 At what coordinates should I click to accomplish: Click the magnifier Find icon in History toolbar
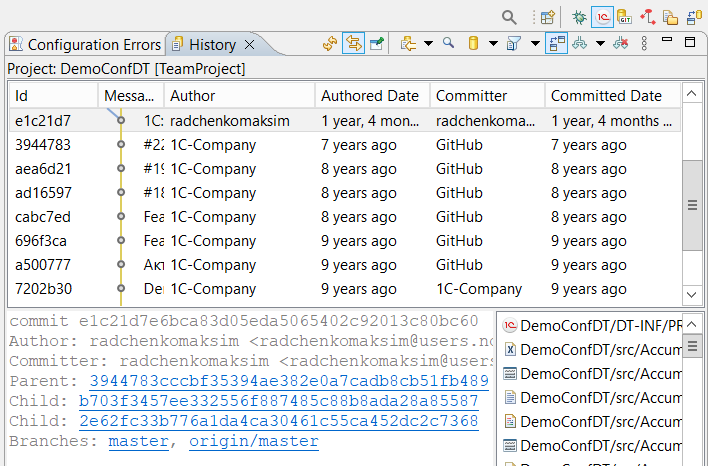pyautogui.click(x=449, y=44)
